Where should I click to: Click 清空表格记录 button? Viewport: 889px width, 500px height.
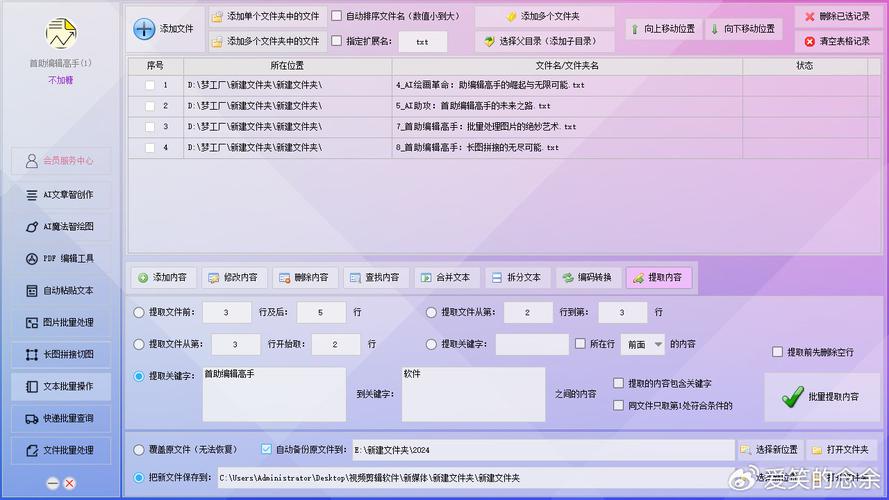click(838, 41)
